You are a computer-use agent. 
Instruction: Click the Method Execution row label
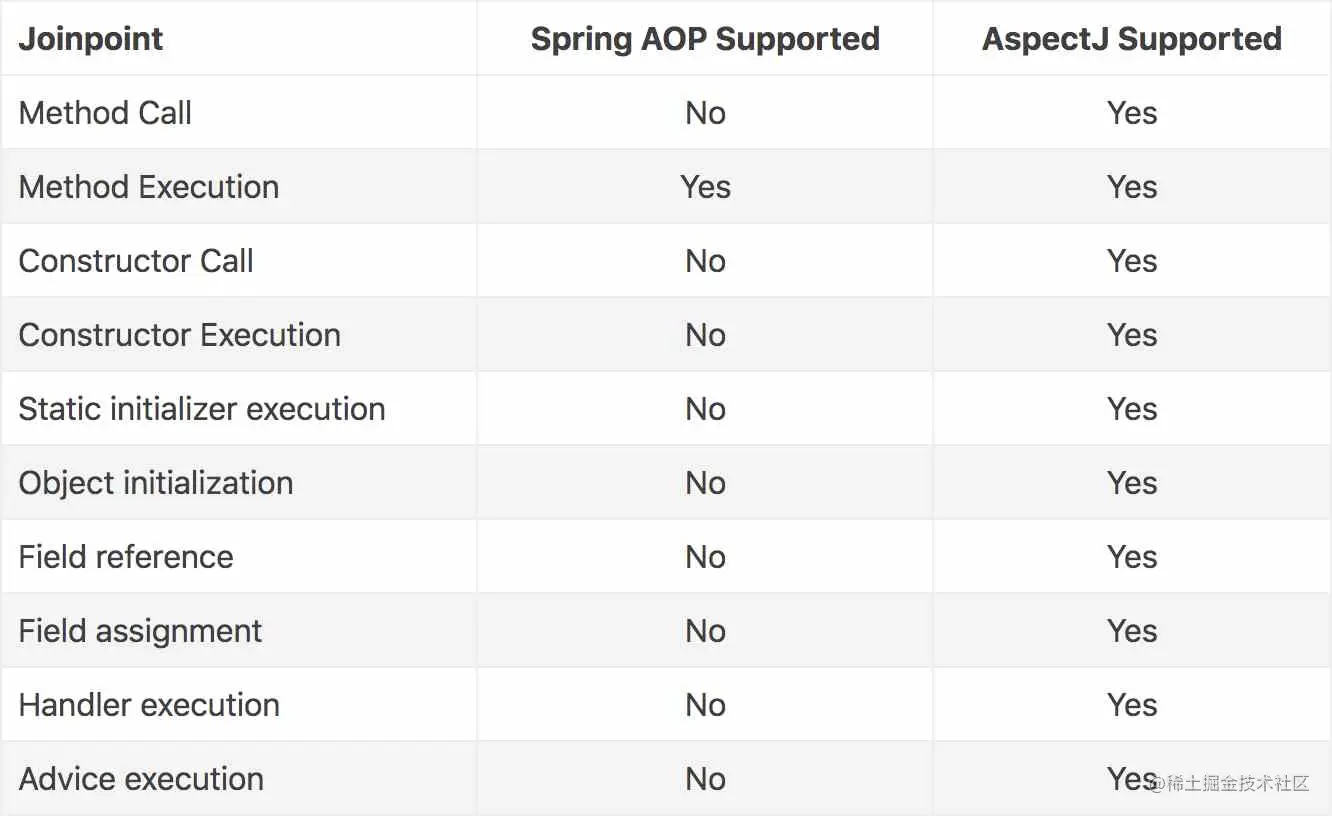pos(149,187)
